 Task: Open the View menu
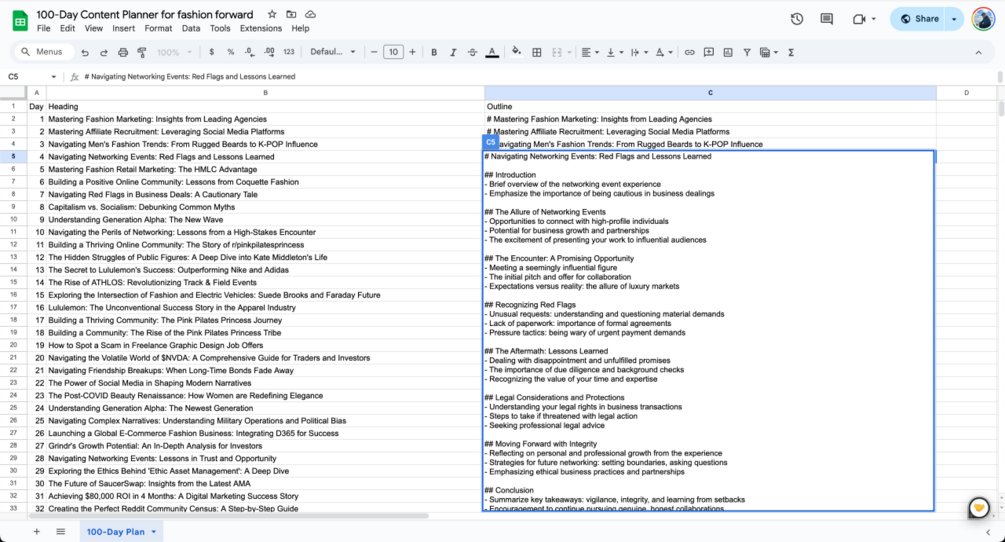[94, 28]
